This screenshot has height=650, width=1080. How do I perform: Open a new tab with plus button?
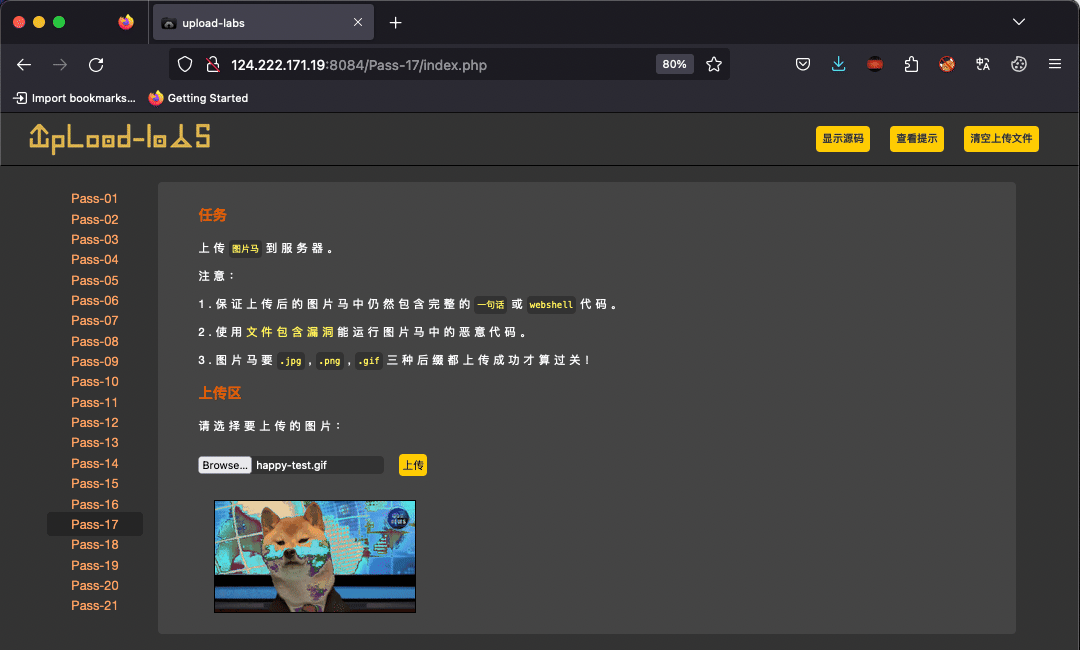coord(395,23)
